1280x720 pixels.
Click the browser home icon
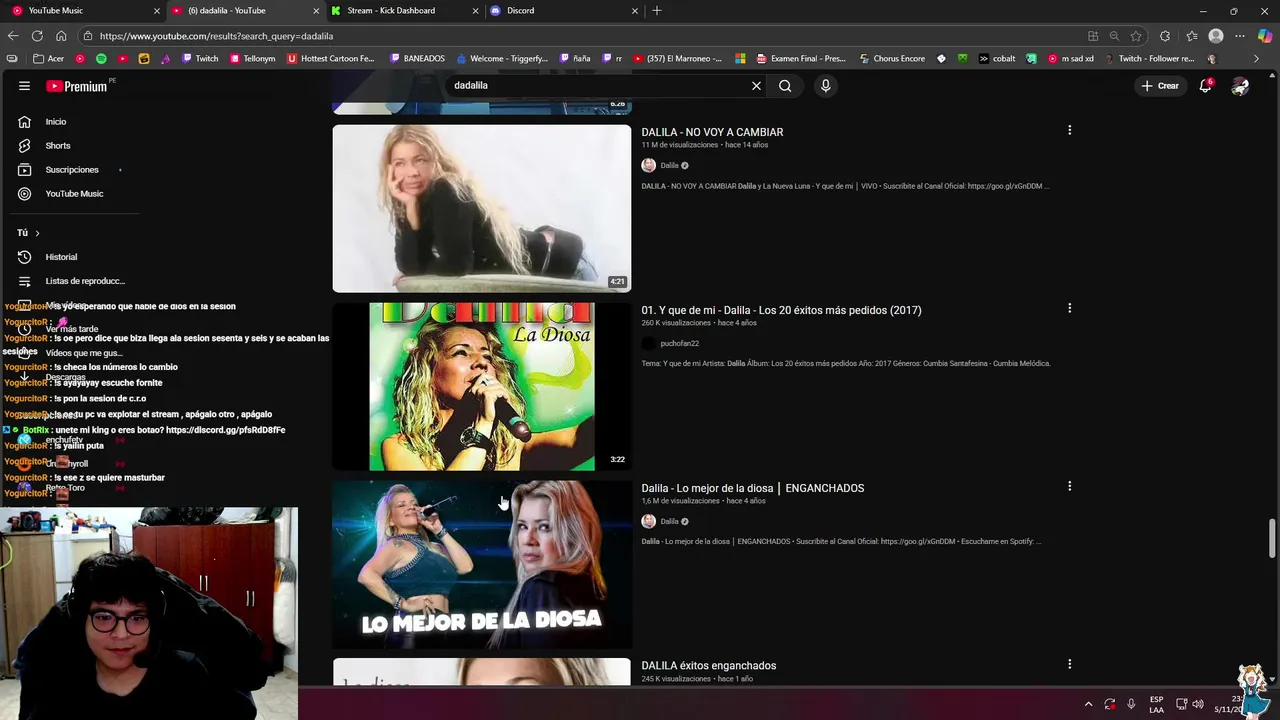(x=61, y=36)
